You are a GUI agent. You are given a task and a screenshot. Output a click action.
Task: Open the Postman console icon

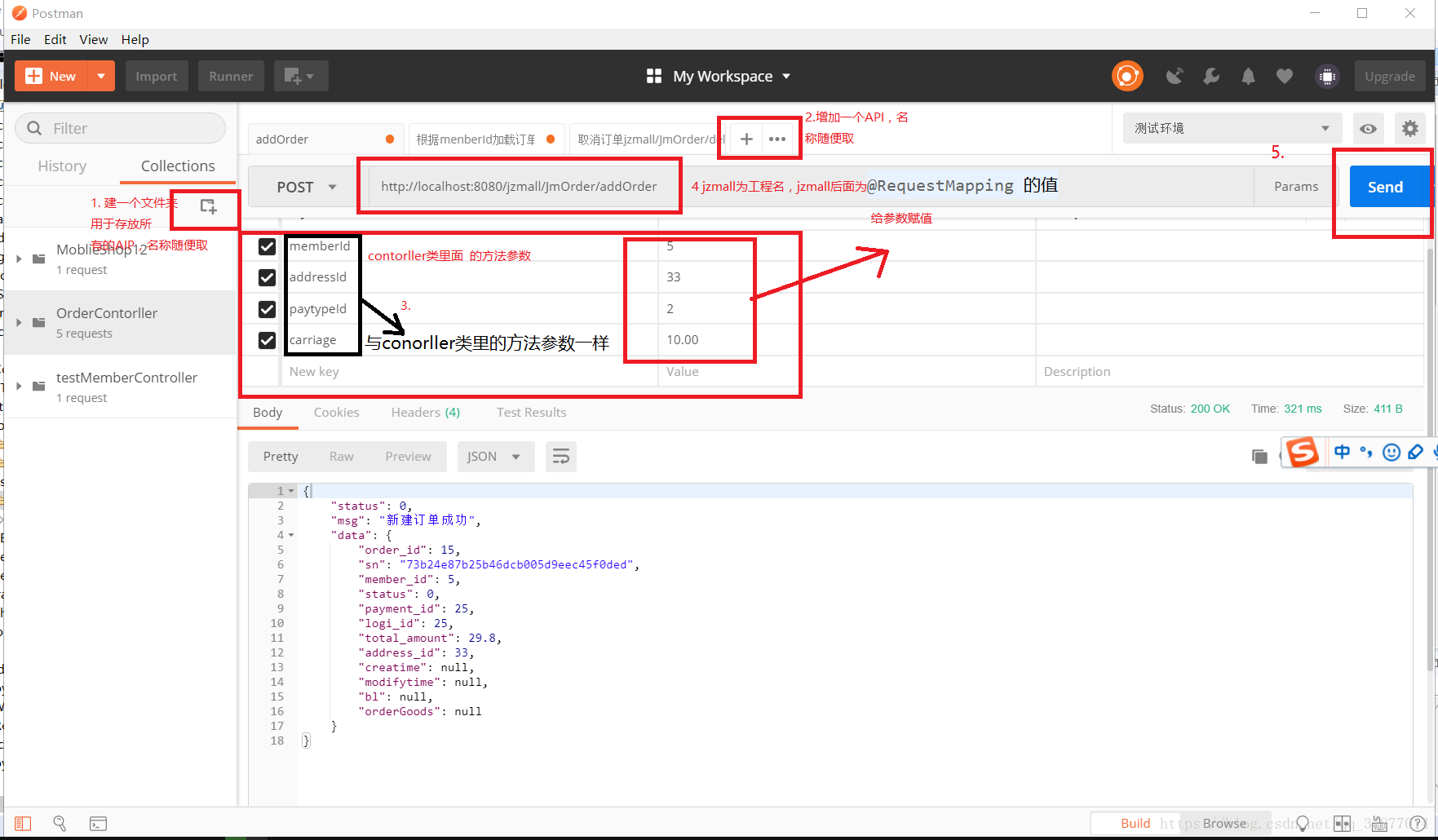coord(98,824)
